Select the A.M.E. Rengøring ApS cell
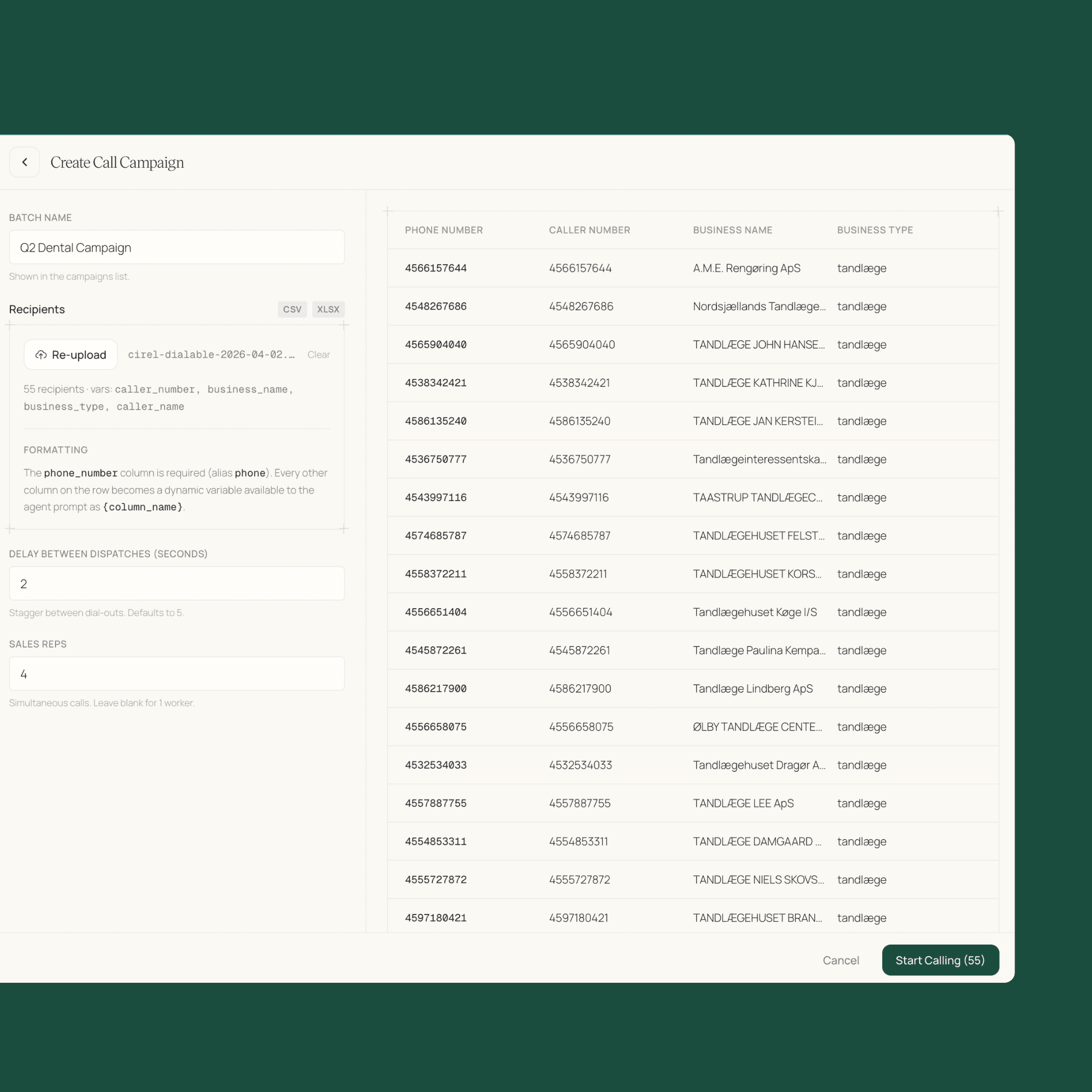This screenshot has height=1092, width=1092. tap(746, 268)
